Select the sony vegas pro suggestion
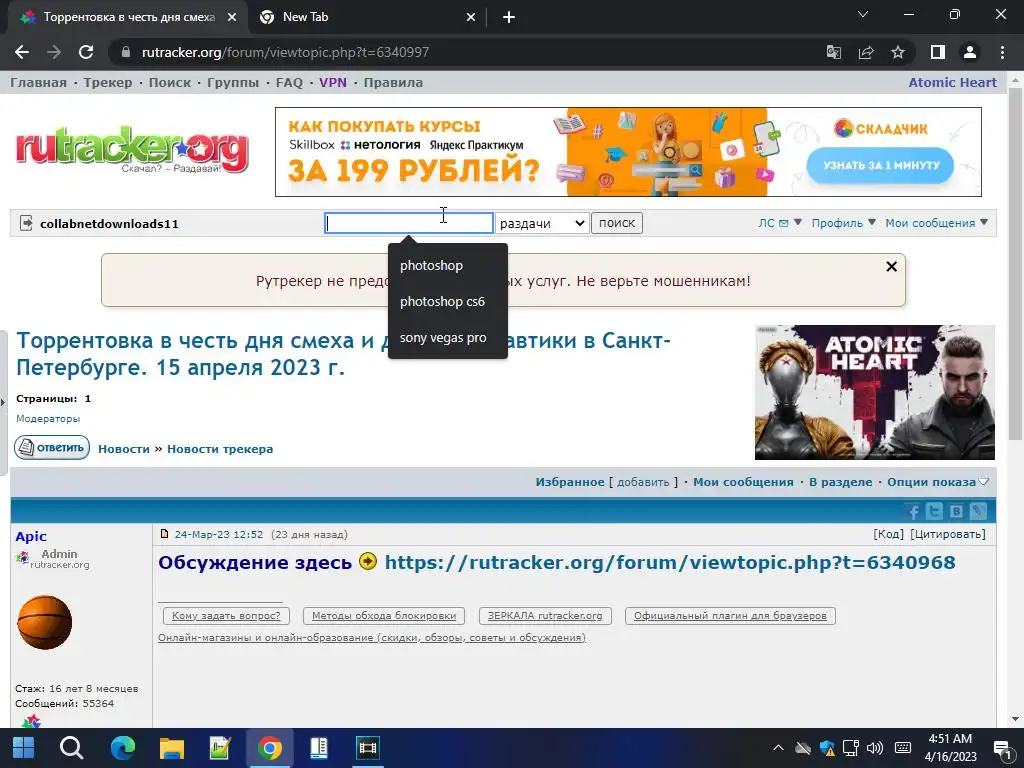The width and height of the screenshot is (1024, 768). (447, 338)
